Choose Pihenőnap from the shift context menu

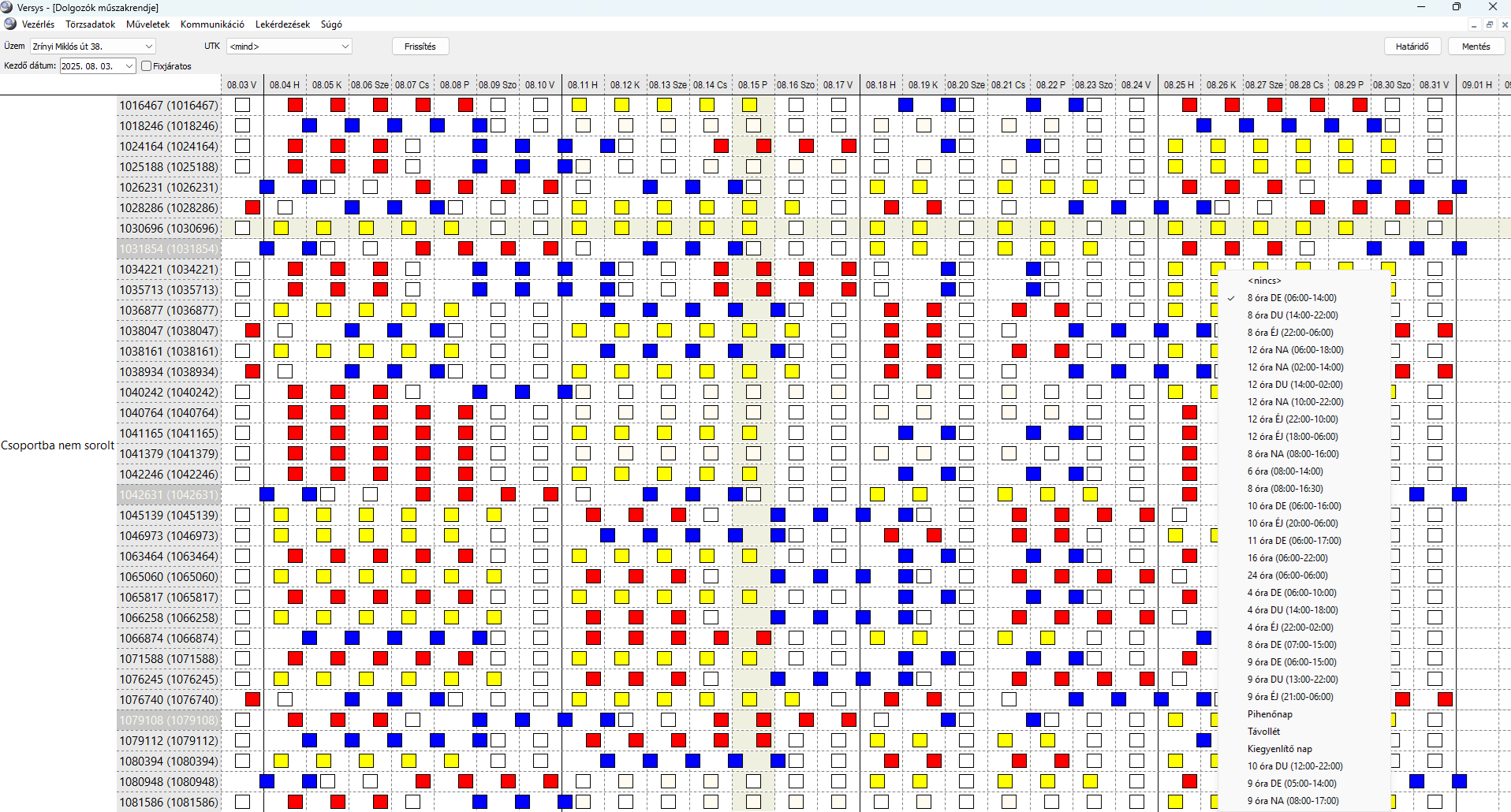(1270, 714)
